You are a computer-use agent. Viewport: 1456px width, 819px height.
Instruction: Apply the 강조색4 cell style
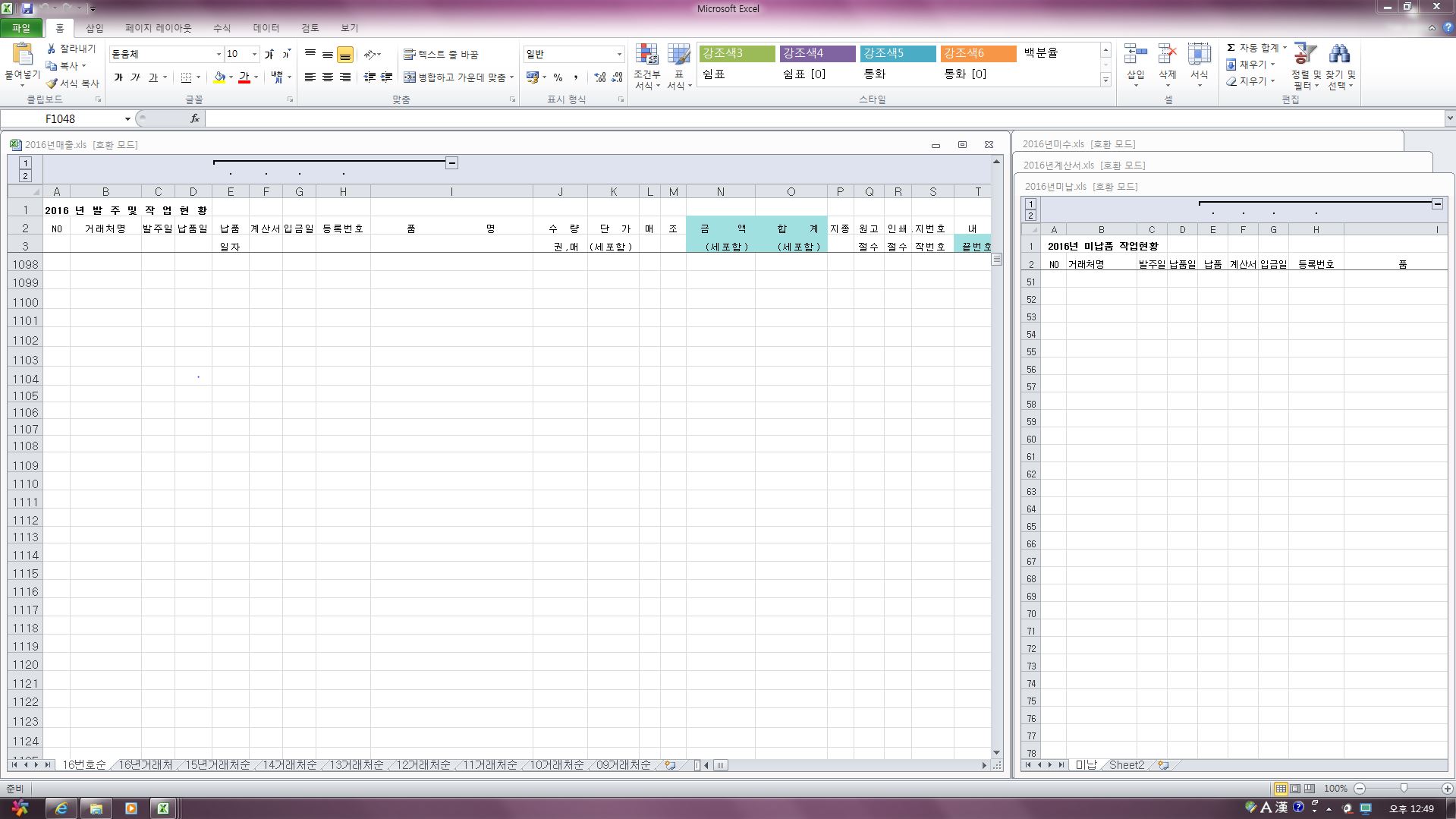click(x=817, y=53)
